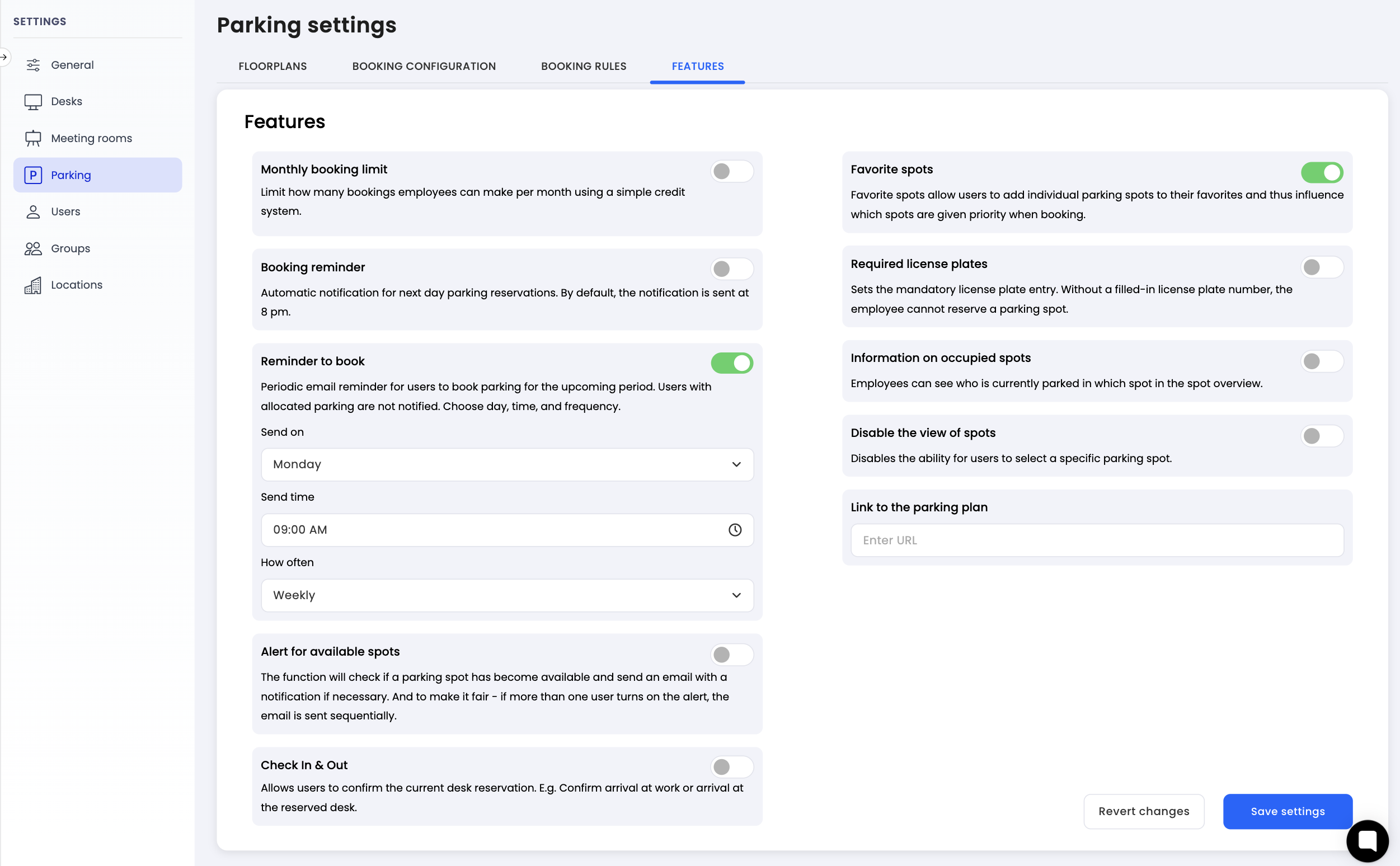Click the General sliders icon in sidebar
Image resolution: width=1400 pixels, height=866 pixels.
pyautogui.click(x=32, y=65)
